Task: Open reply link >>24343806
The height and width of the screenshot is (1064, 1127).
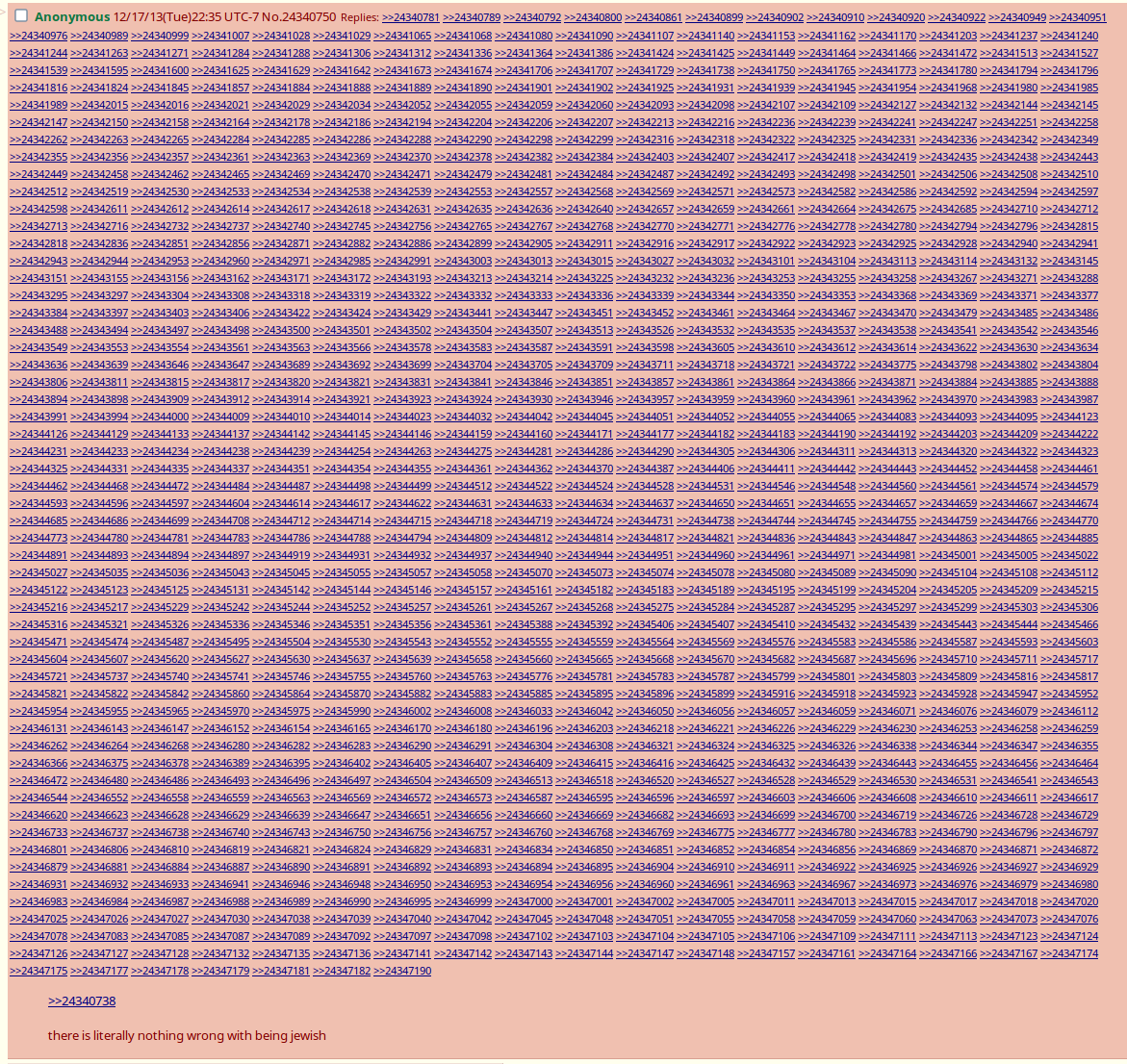Action: [38, 382]
